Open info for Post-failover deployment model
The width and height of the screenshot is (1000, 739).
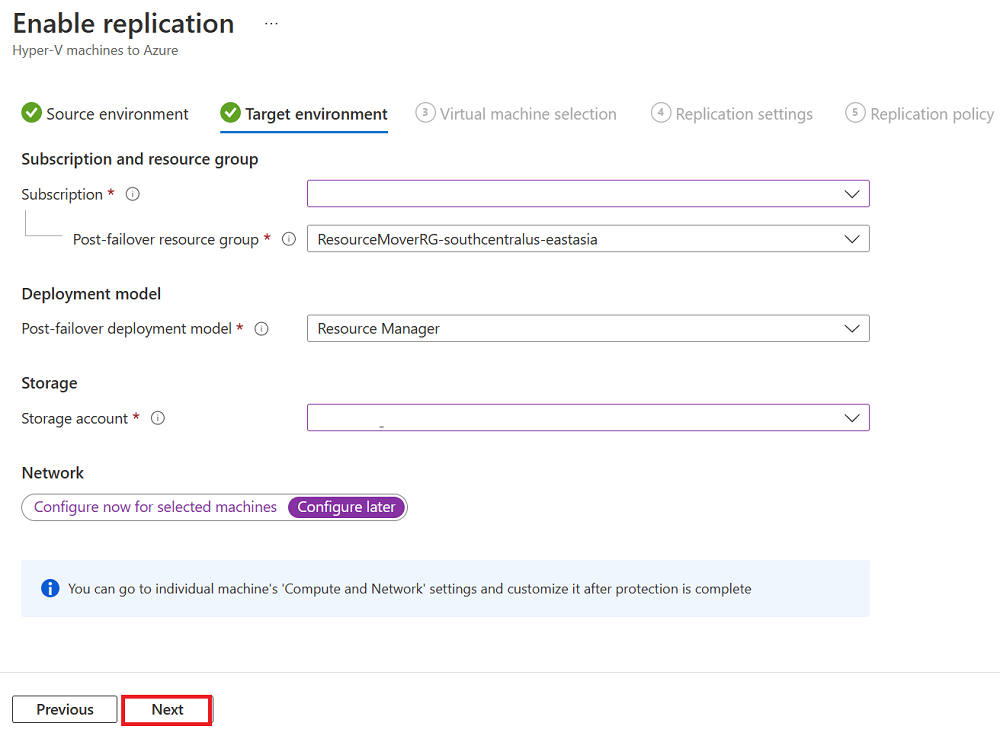point(261,328)
